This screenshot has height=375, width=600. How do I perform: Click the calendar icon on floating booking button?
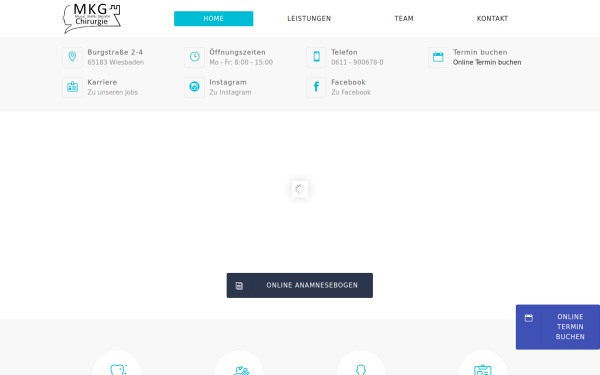[528, 318]
